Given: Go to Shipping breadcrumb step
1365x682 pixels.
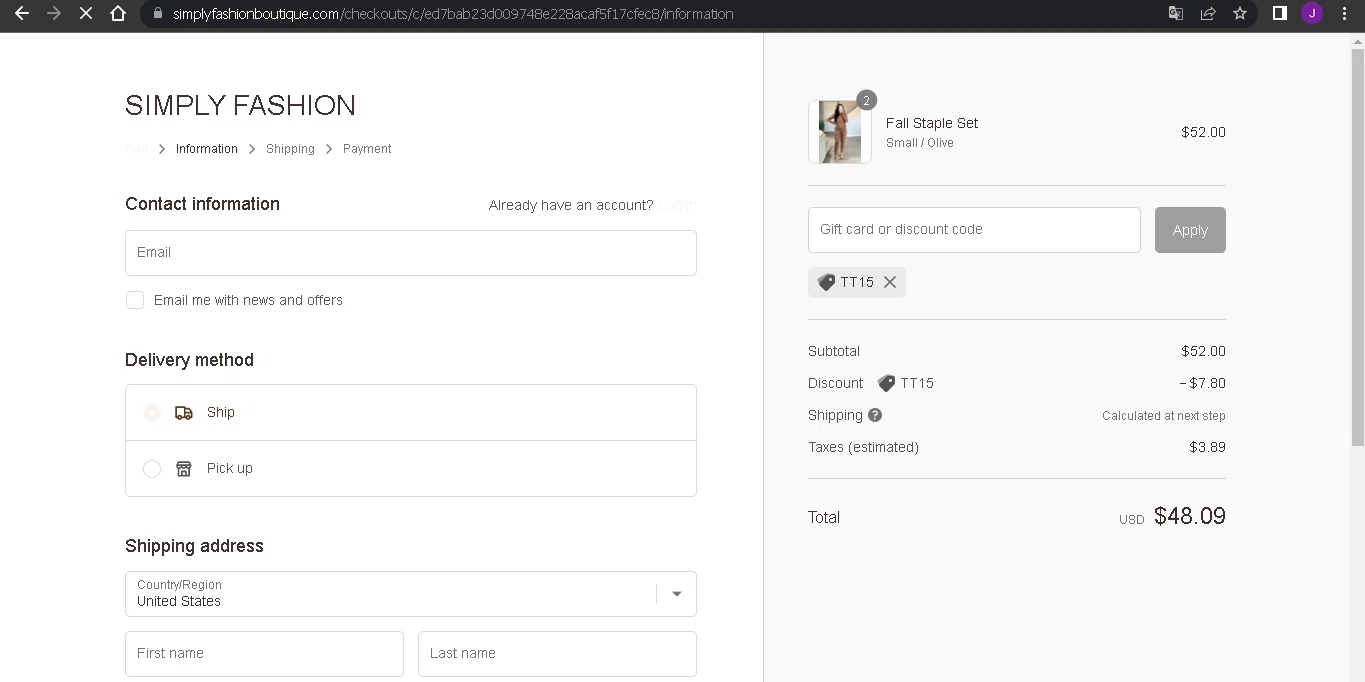Looking at the screenshot, I should point(290,149).
